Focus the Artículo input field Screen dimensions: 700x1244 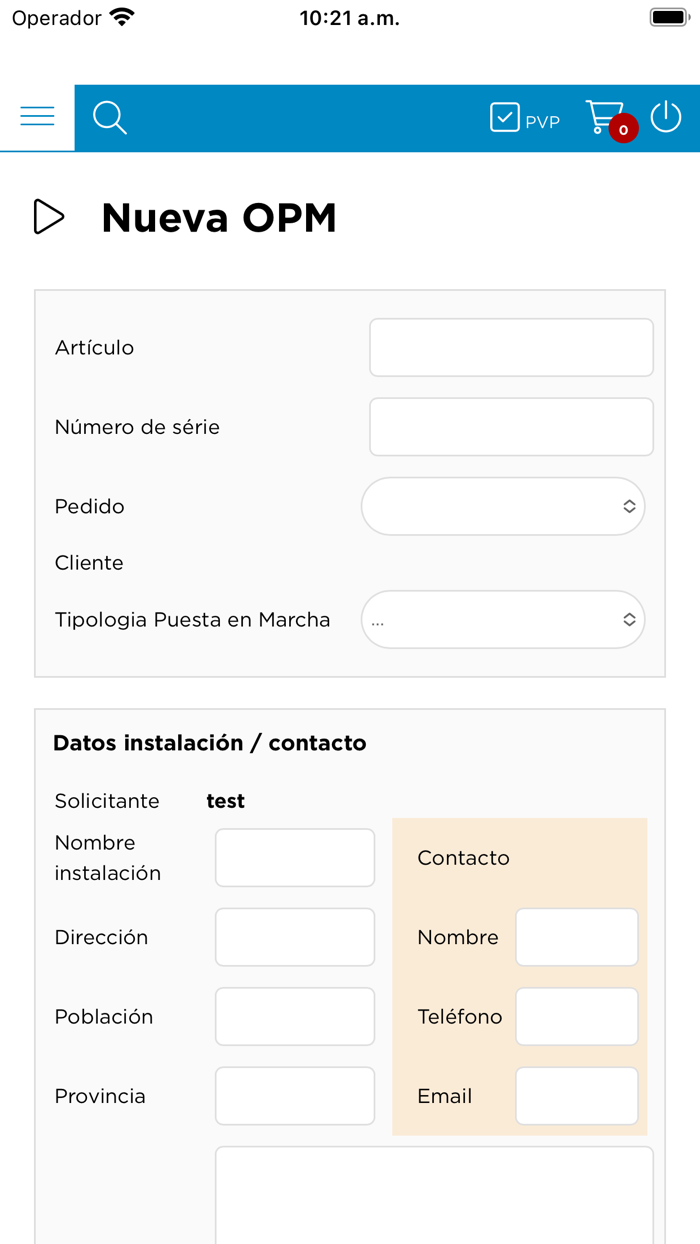511,348
